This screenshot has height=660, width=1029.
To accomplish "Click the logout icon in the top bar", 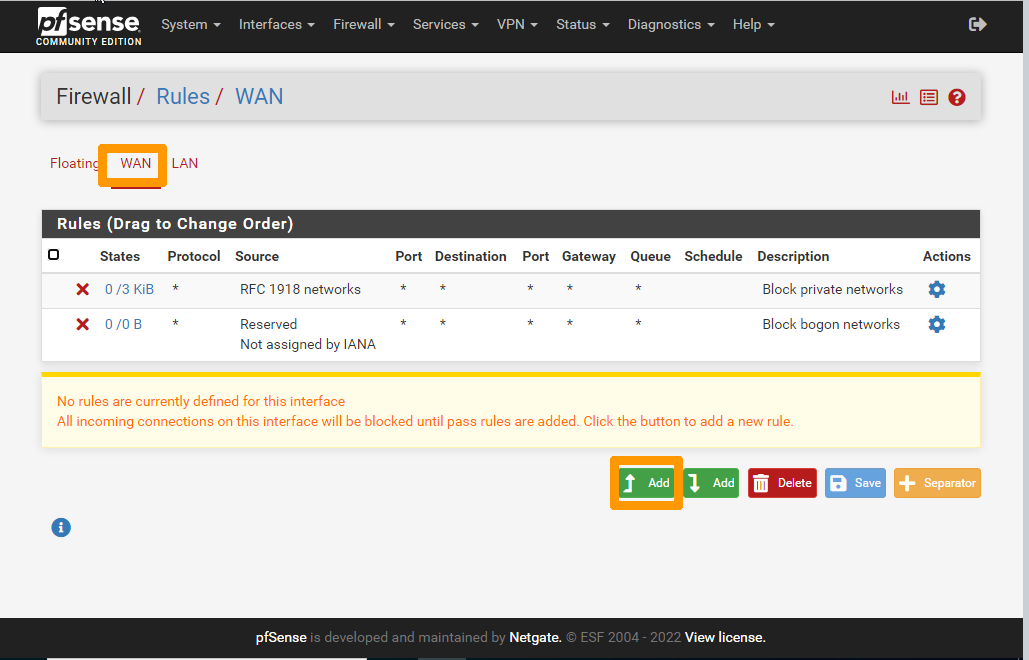I will click(976, 23).
